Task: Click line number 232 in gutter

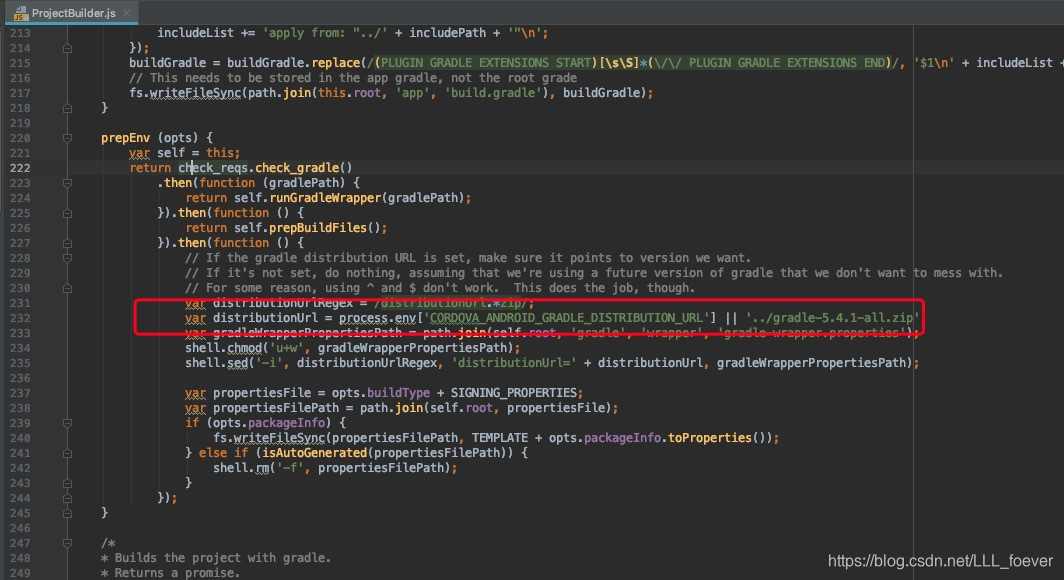Action: point(20,317)
